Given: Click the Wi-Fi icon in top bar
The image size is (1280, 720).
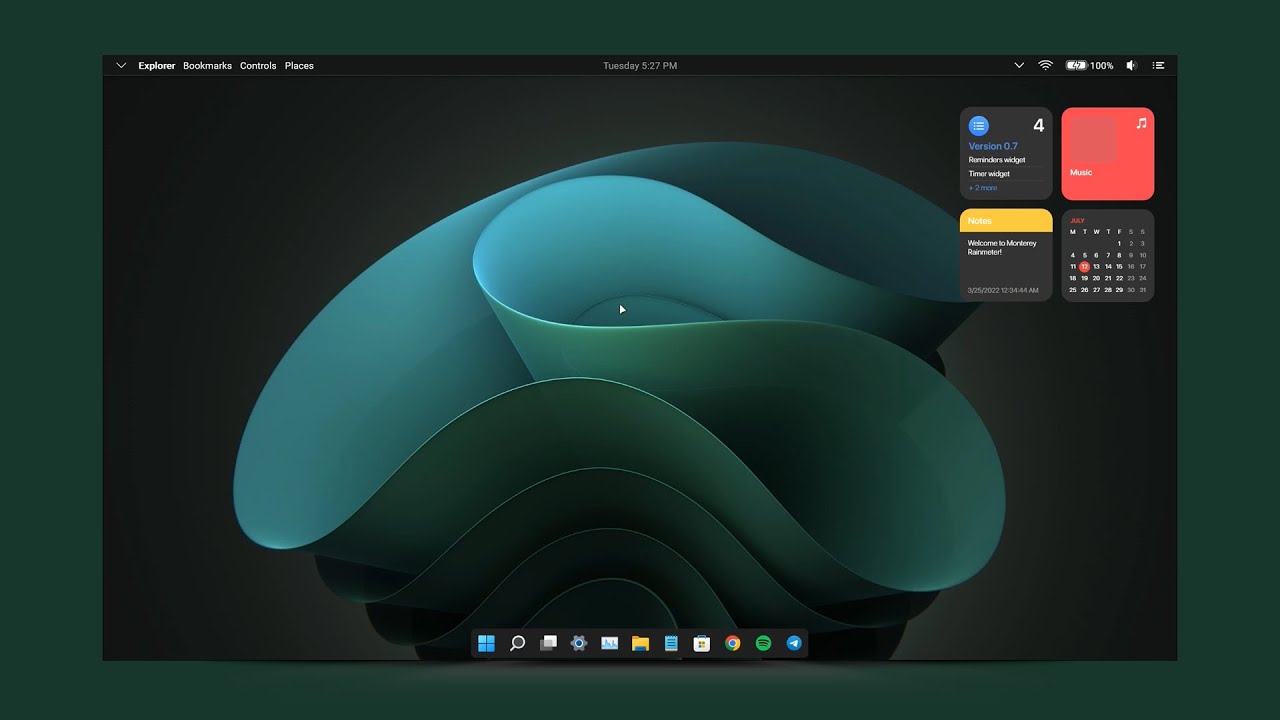Looking at the screenshot, I should click(x=1045, y=65).
